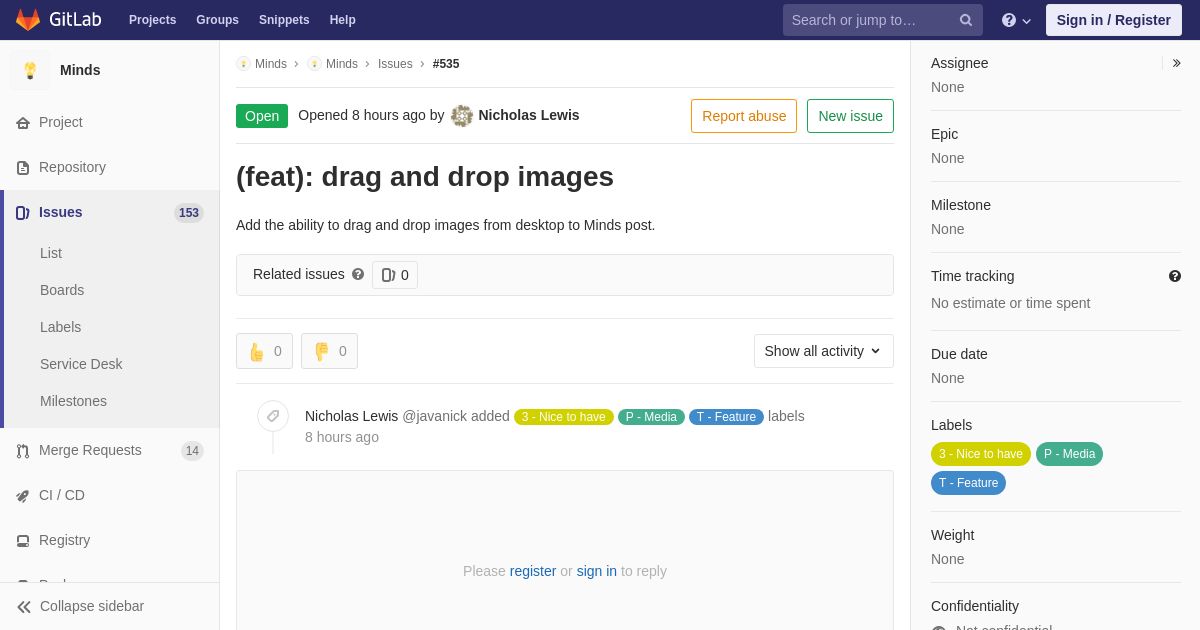The image size is (1200, 630).
Task: Select List under Issues
Action: [x=51, y=253]
